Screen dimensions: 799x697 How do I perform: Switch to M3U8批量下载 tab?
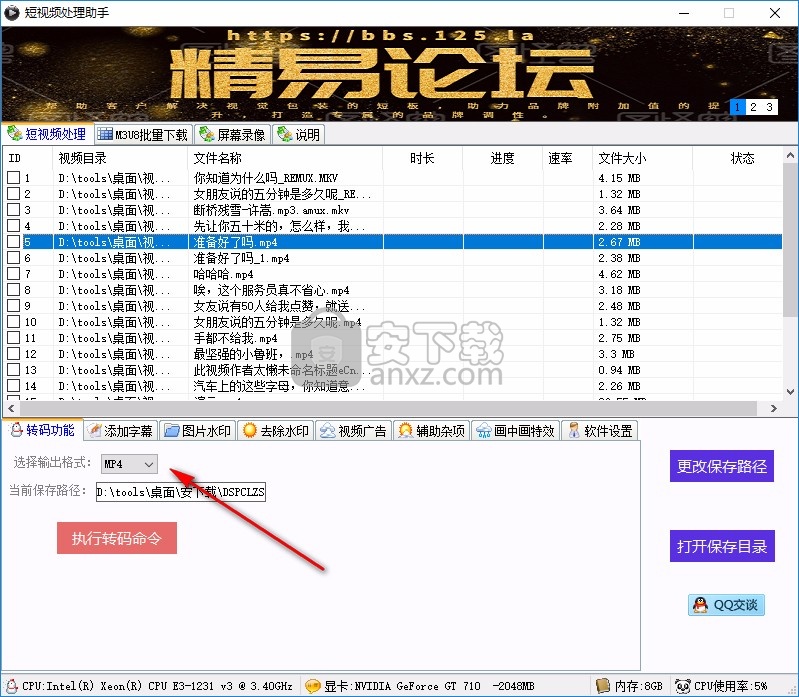point(143,135)
